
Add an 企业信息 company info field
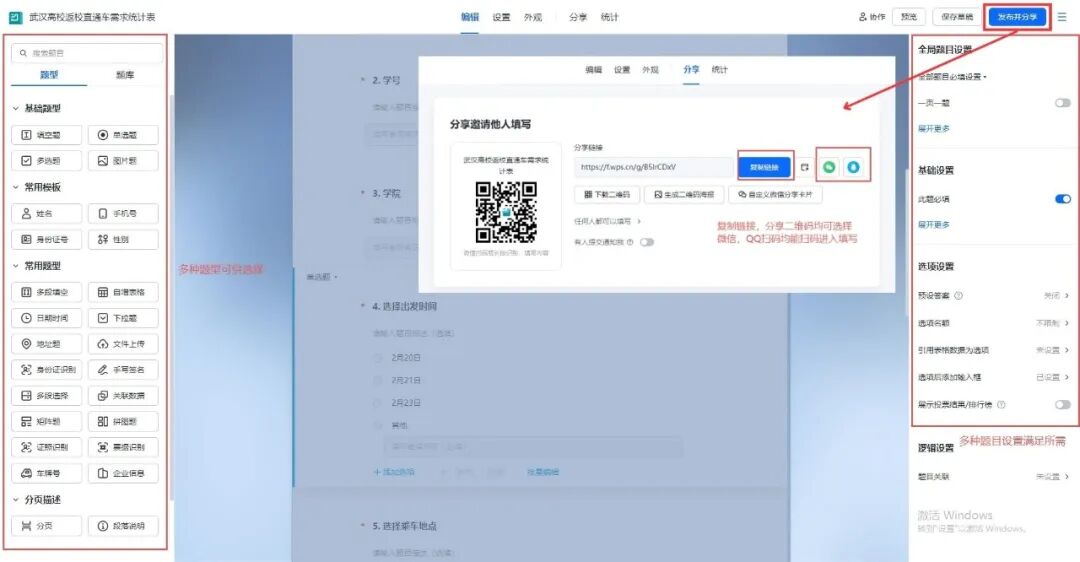click(123, 473)
